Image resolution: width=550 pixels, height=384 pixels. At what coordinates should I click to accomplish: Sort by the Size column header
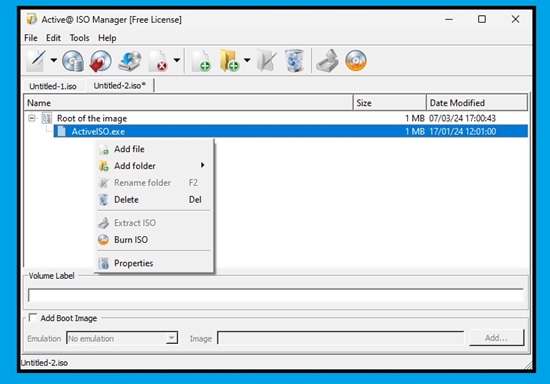390,103
